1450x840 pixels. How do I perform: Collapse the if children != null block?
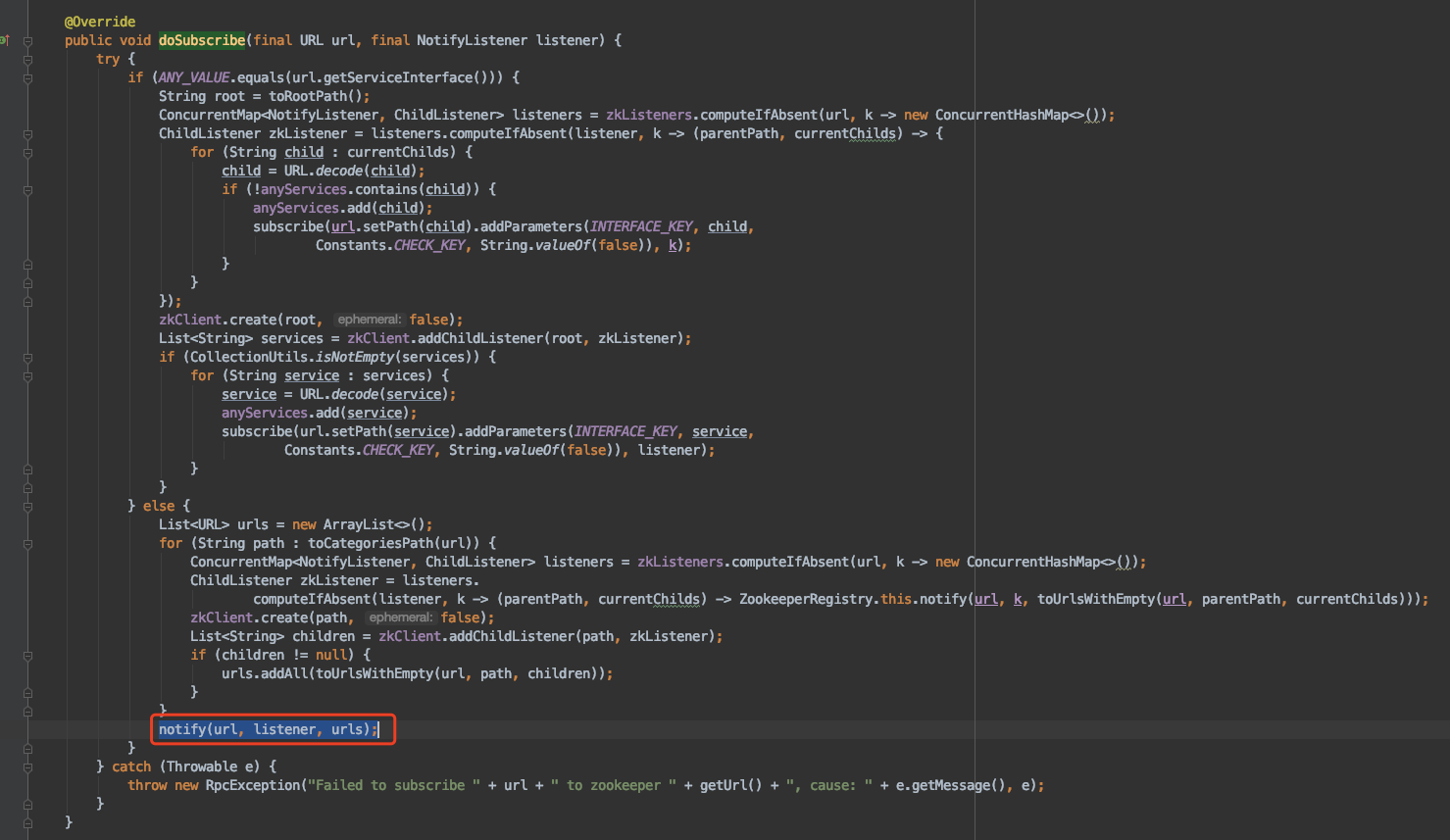[x=27, y=656]
